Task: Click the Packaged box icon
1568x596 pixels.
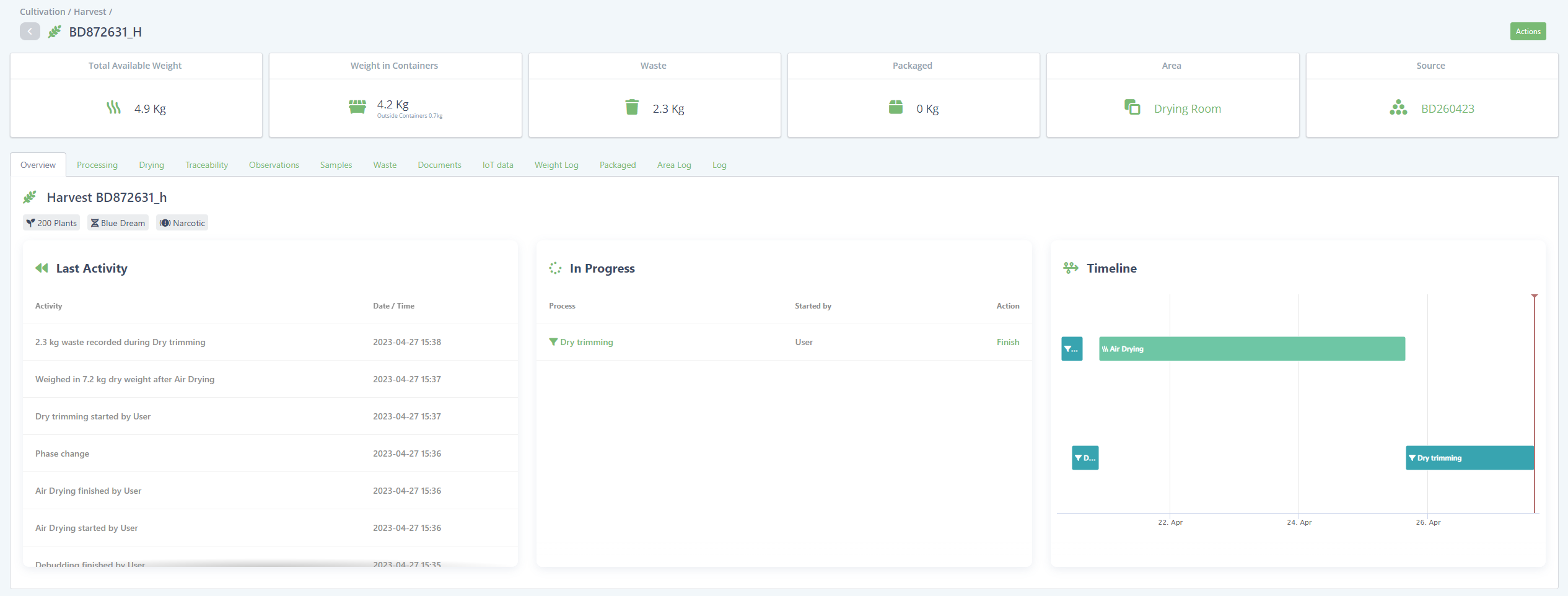Action: (x=895, y=107)
